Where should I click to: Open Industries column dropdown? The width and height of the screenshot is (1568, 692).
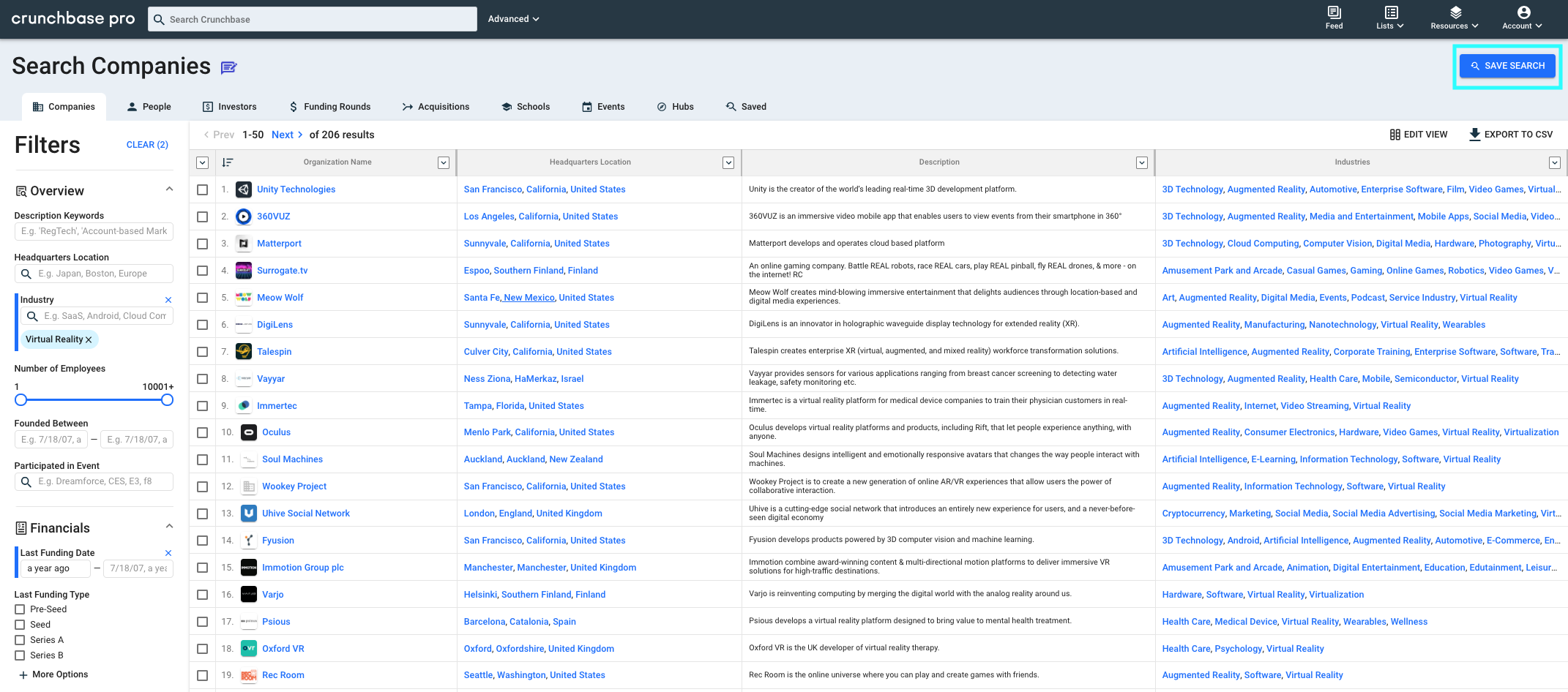point(1555,162)
